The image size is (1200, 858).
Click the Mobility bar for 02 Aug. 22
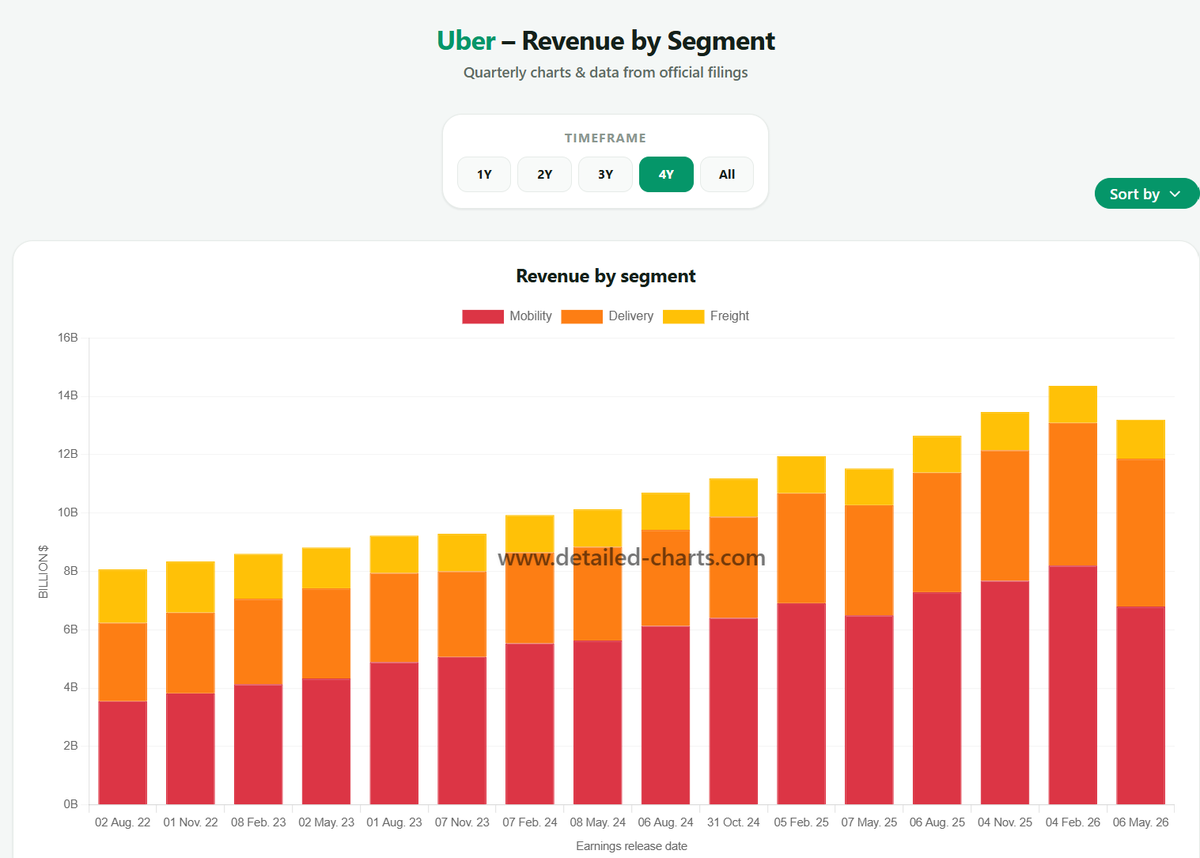[x=122, y=753]
